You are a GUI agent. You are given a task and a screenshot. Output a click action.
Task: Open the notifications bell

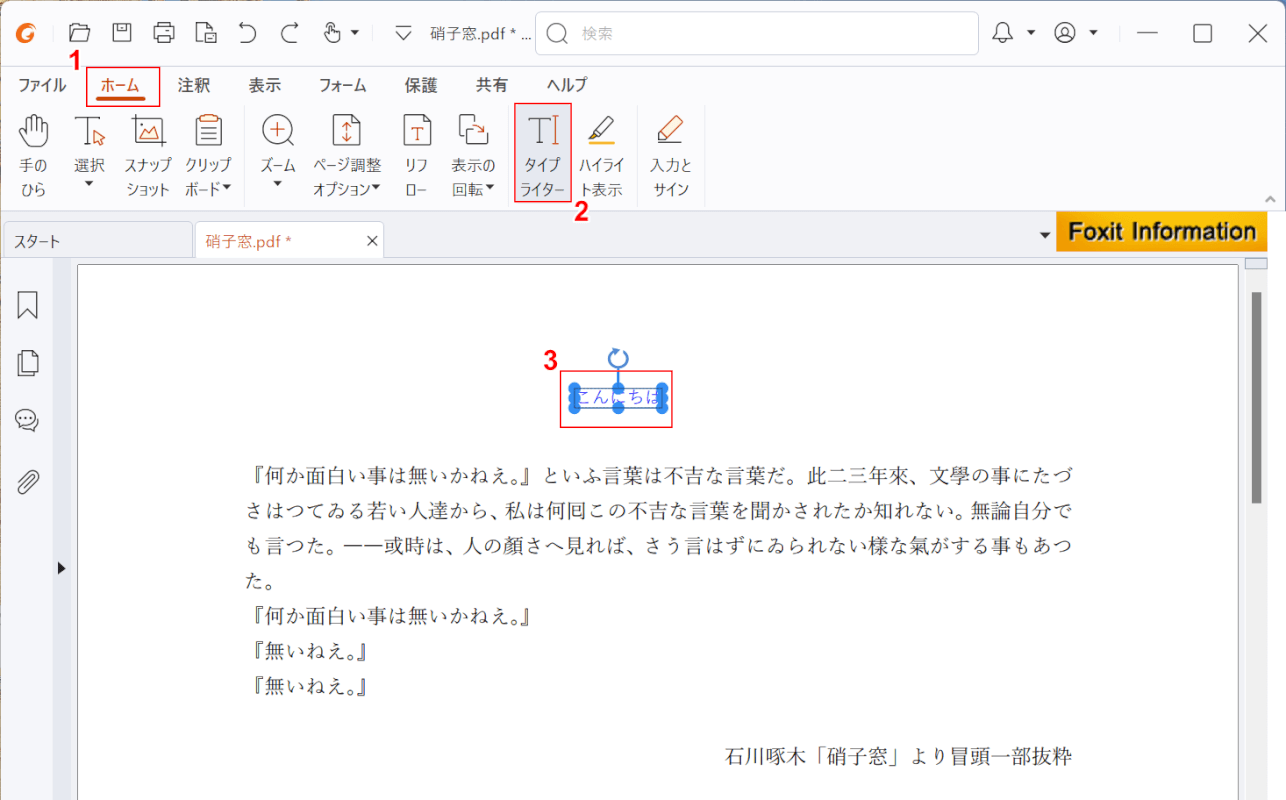(1002, 33)
